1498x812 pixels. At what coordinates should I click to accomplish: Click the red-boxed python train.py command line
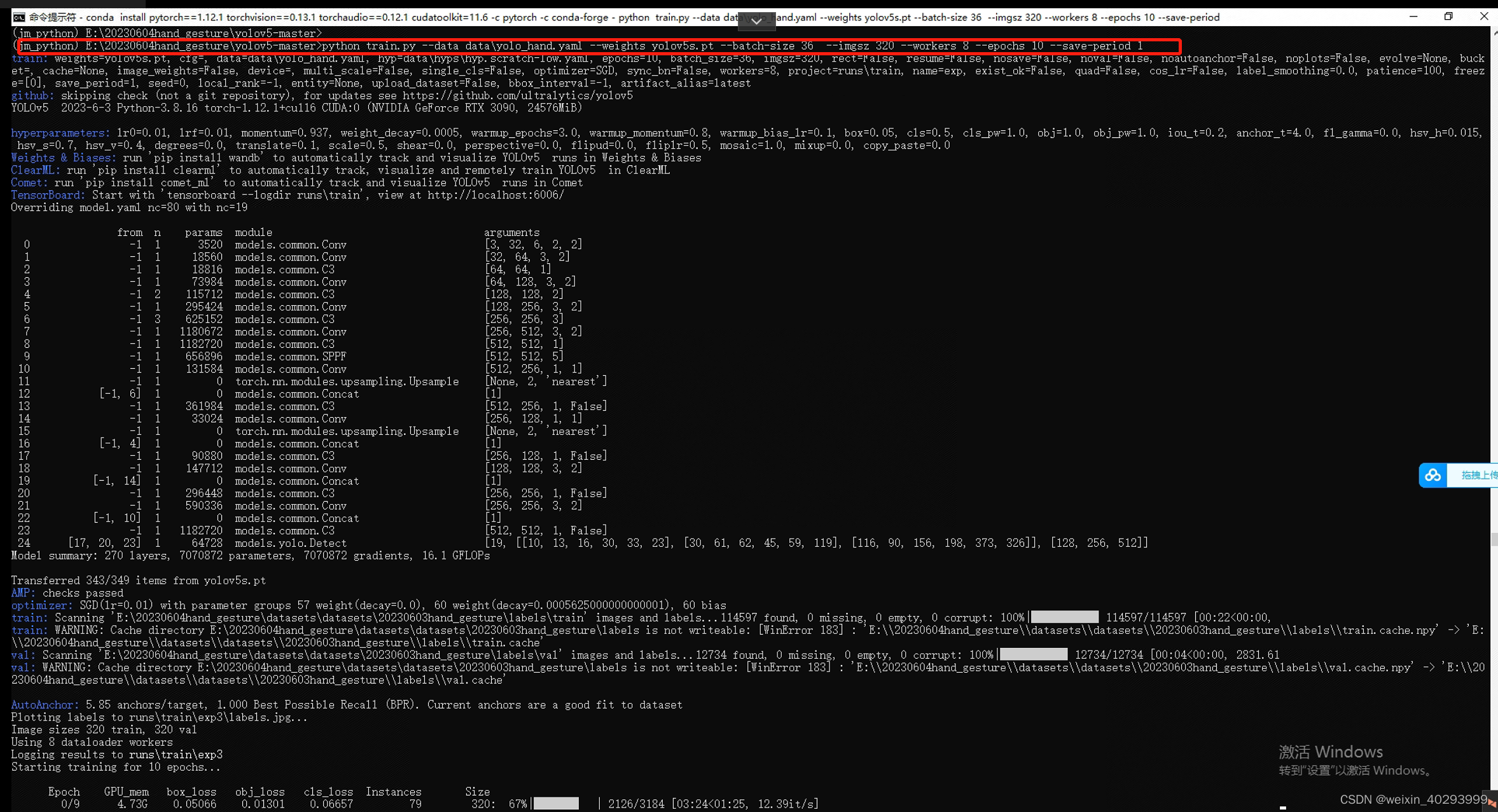(598, 46)
